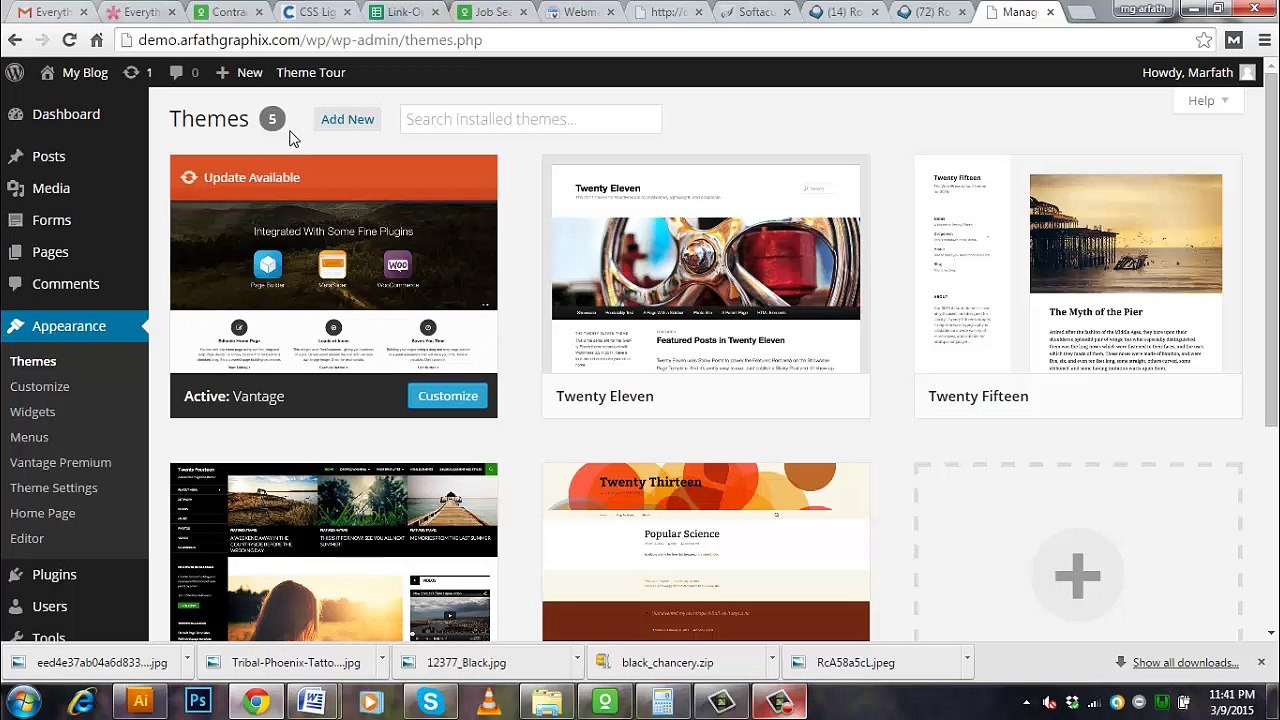Open the Chrome hamburger menu
Viewport: 1280px width, 720px height.
click(x=1263, y=40)
